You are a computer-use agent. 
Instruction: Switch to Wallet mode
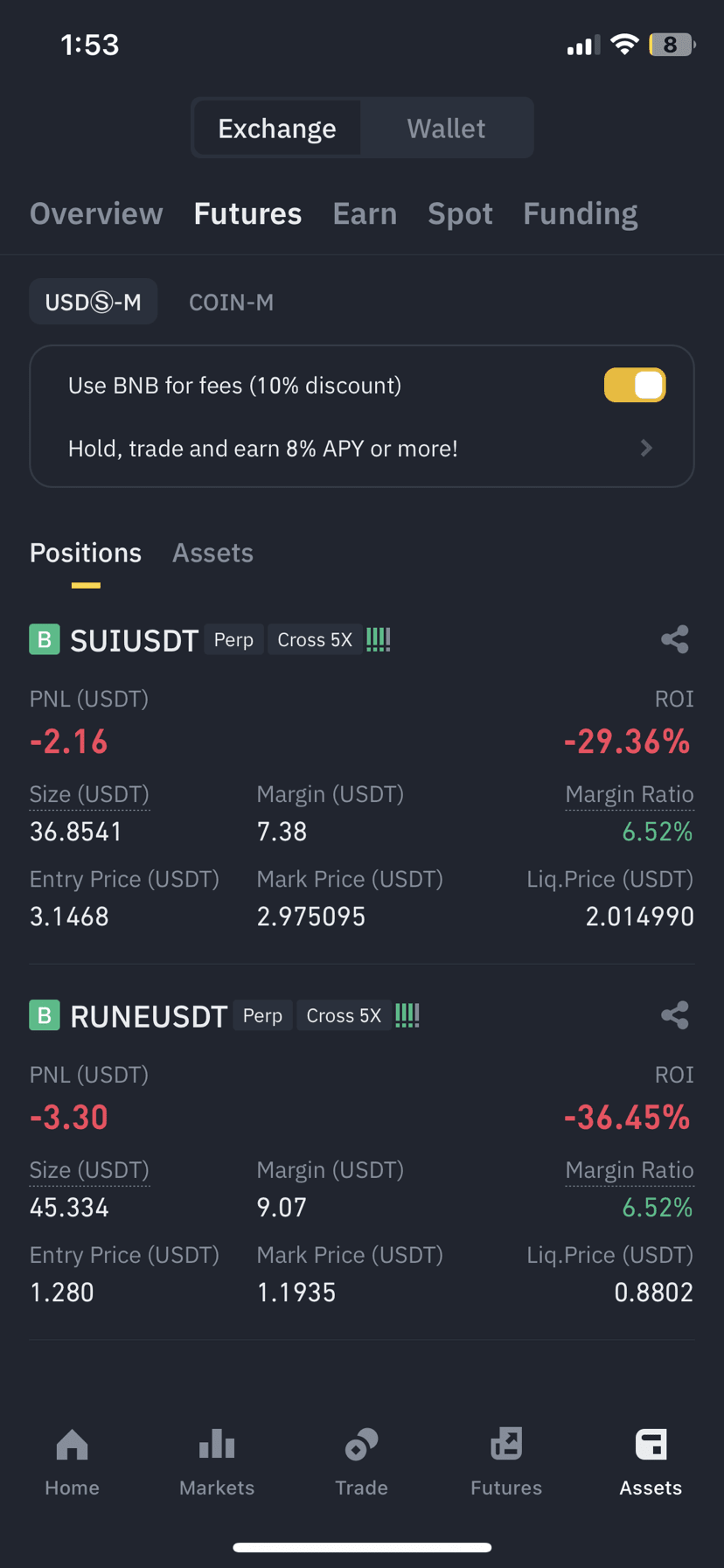[446, 129]
